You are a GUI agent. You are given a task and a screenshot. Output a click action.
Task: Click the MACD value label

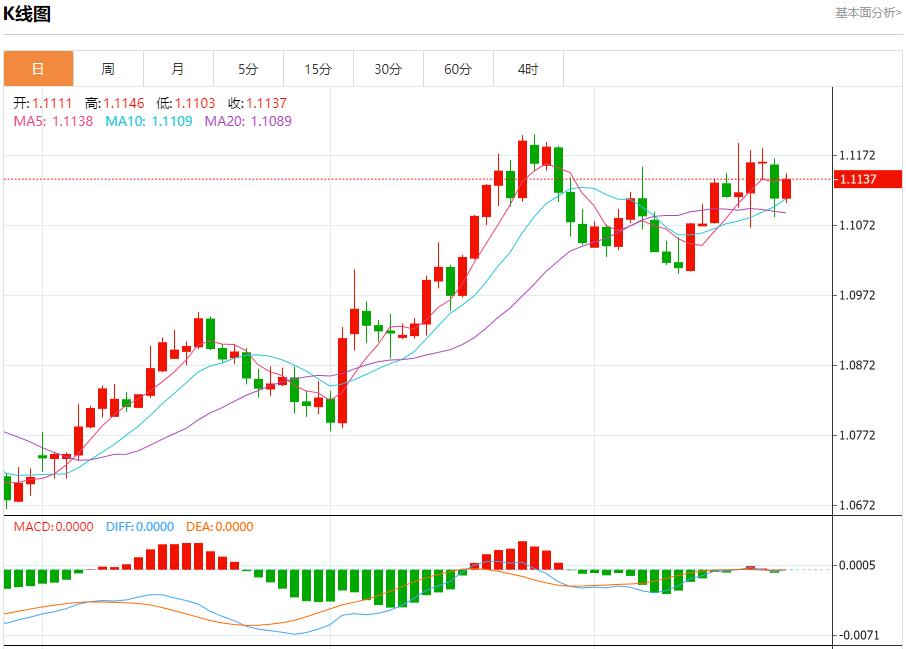53,527
